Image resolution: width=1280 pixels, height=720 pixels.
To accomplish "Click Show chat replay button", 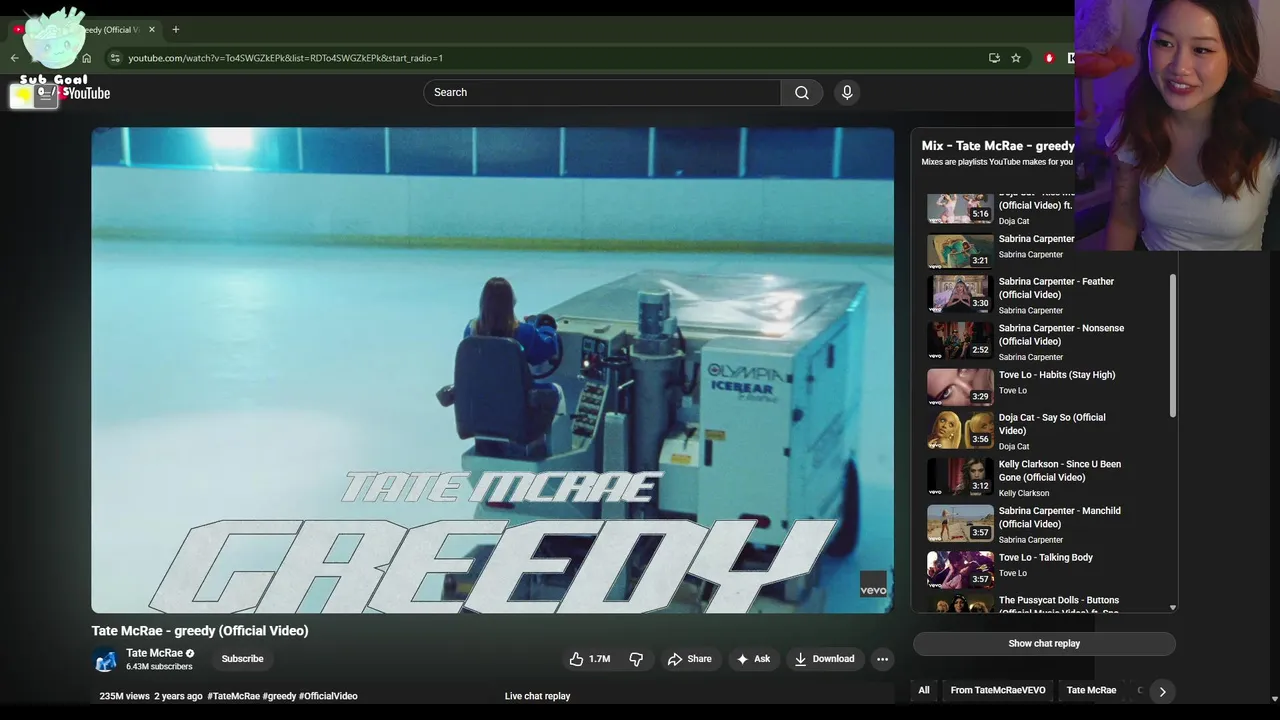I will click(x=1044, y=643).
